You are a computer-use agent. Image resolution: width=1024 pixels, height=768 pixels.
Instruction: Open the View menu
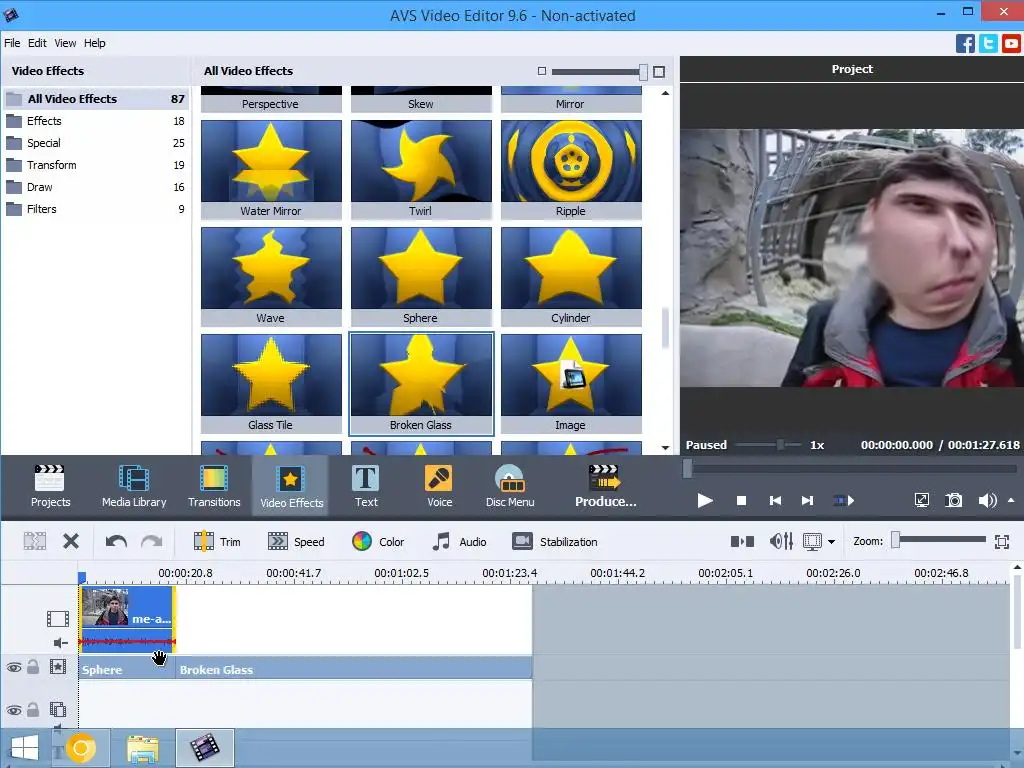[x=65, y=43]
